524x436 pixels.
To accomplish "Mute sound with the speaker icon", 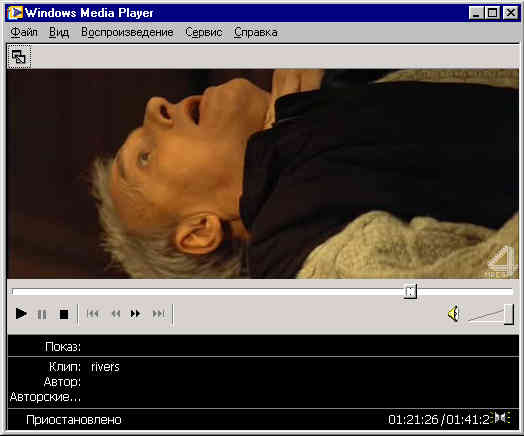I will 454,314.
